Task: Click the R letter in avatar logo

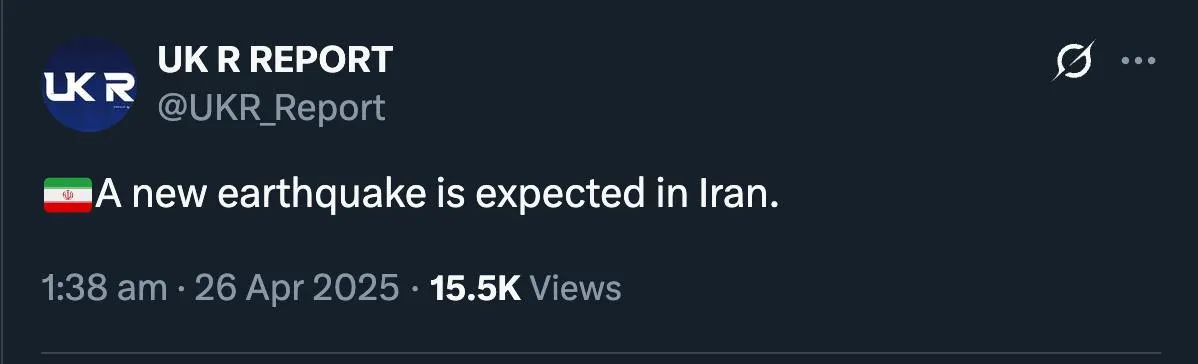Action: pyautogui.click(x=118, y=87)
